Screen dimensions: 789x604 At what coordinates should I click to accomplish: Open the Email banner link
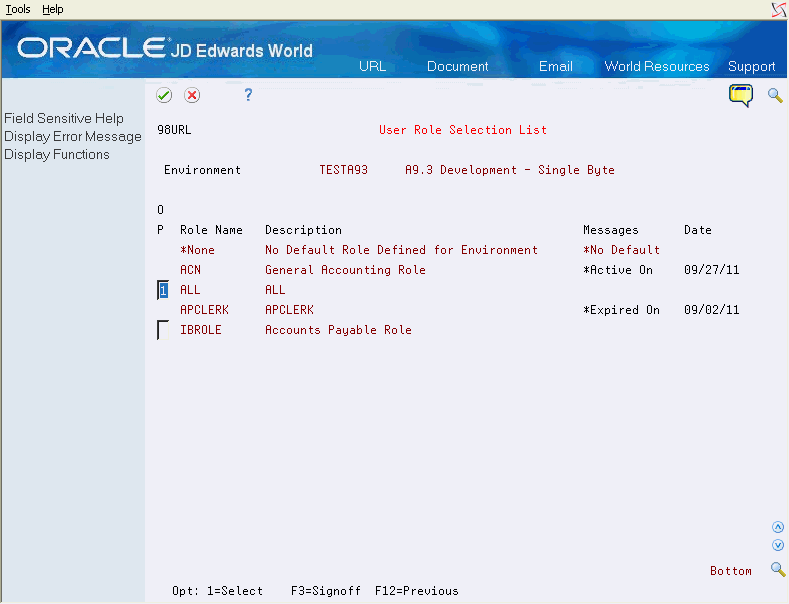click(556, 66)
